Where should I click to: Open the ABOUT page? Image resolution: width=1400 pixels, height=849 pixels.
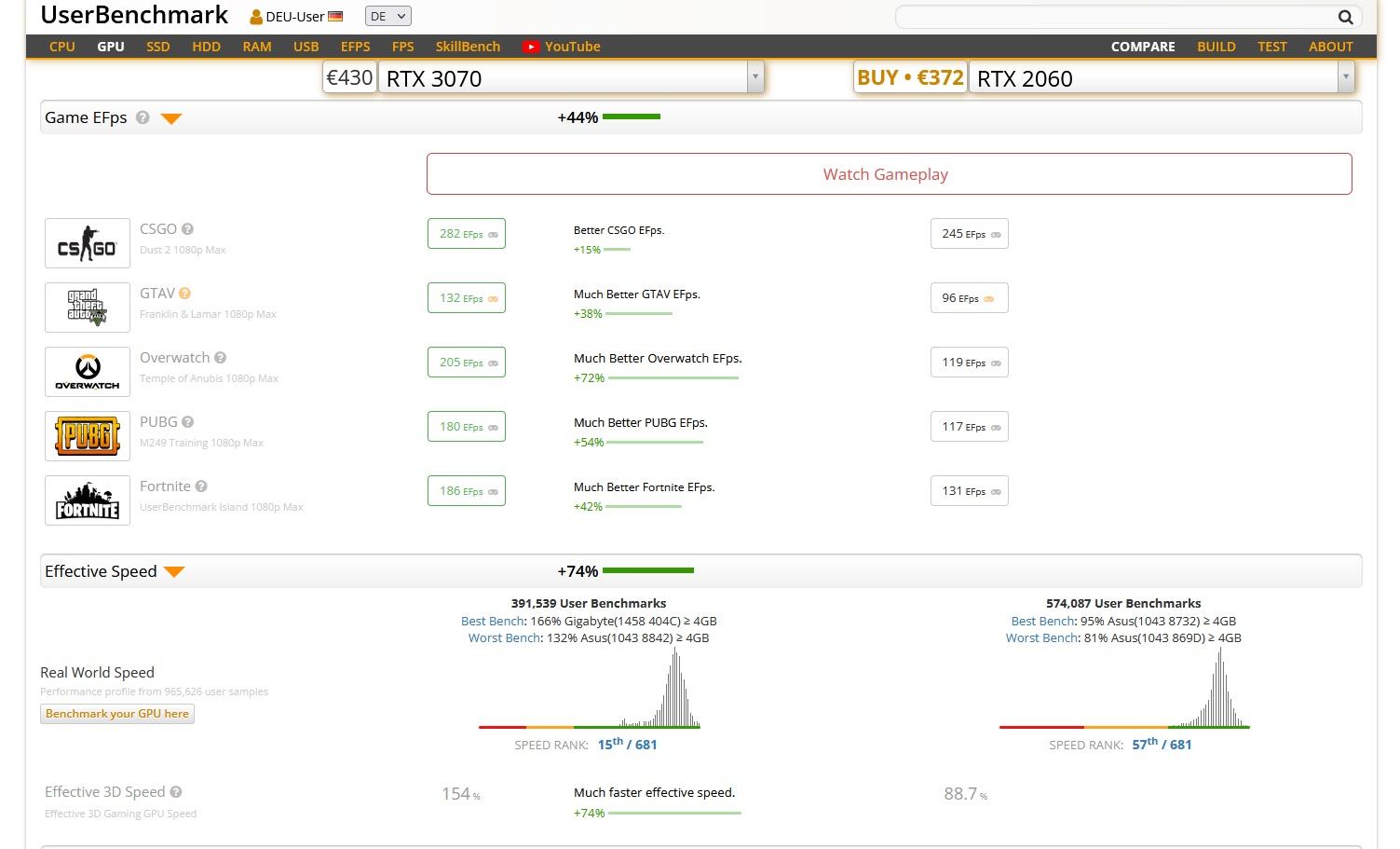(1331, 47)
